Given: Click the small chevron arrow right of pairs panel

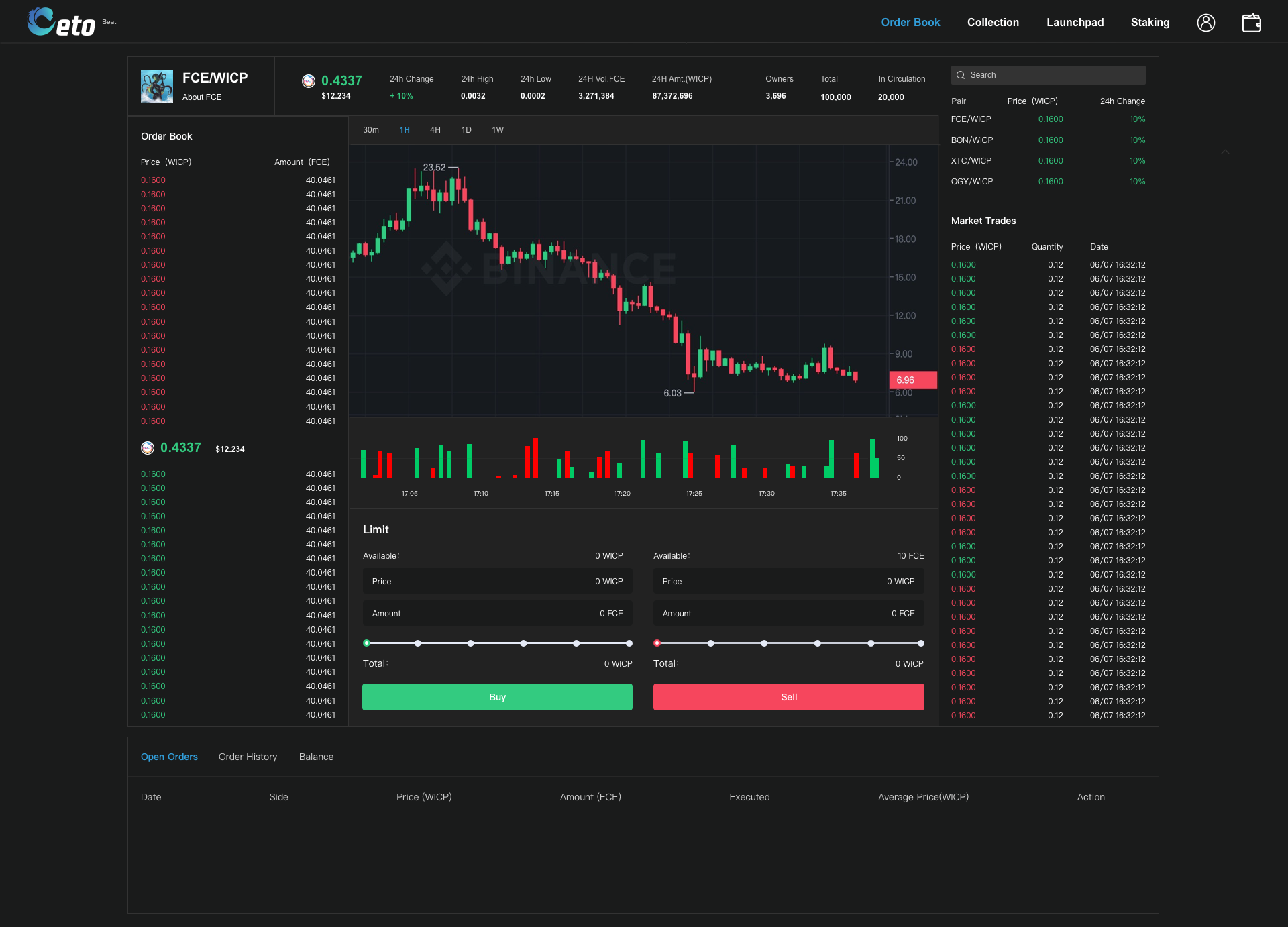Looking at the screenshot, I should coord(1225,152).
